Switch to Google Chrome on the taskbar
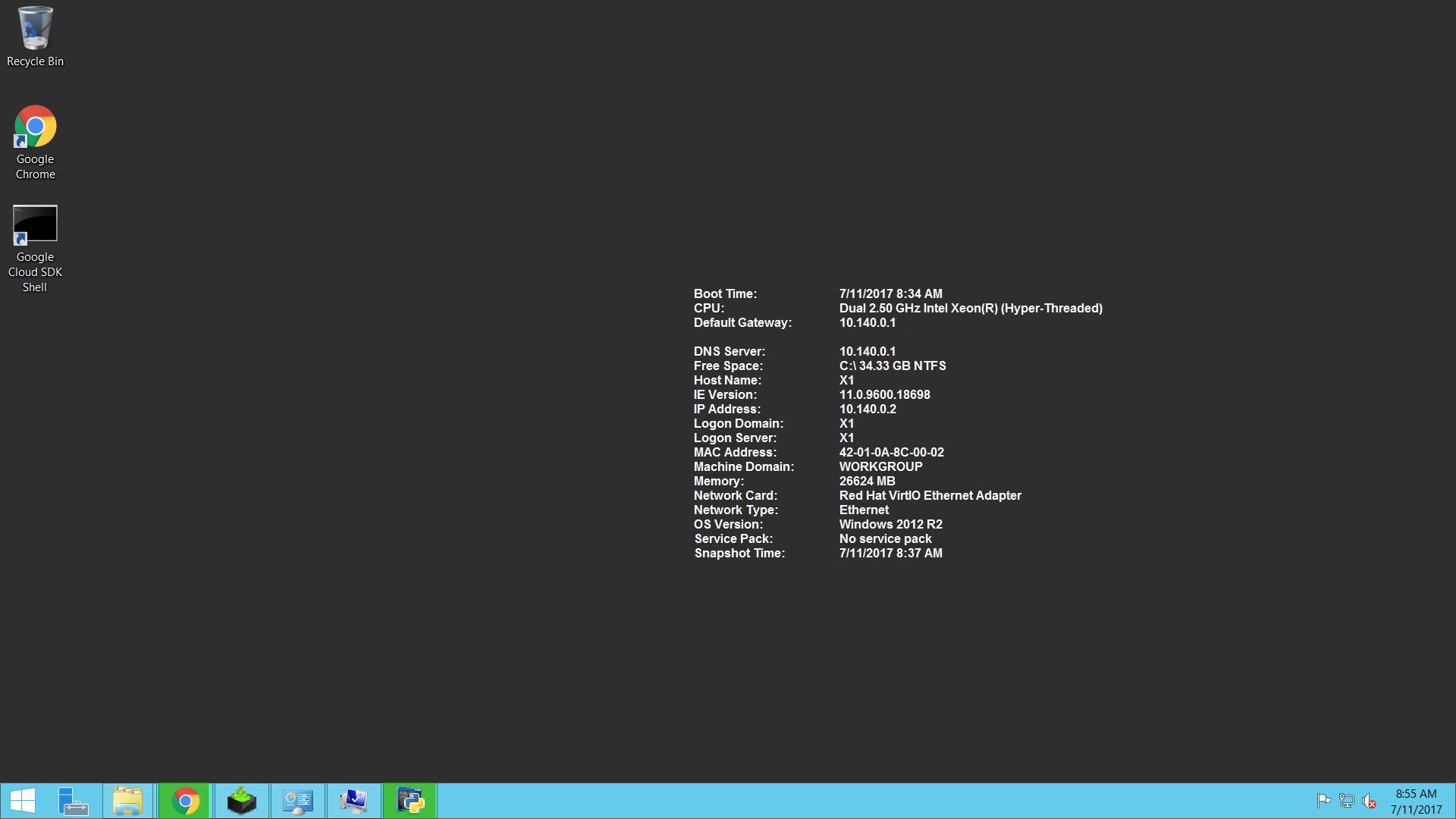1456x819 pixels. click(185, 801)
